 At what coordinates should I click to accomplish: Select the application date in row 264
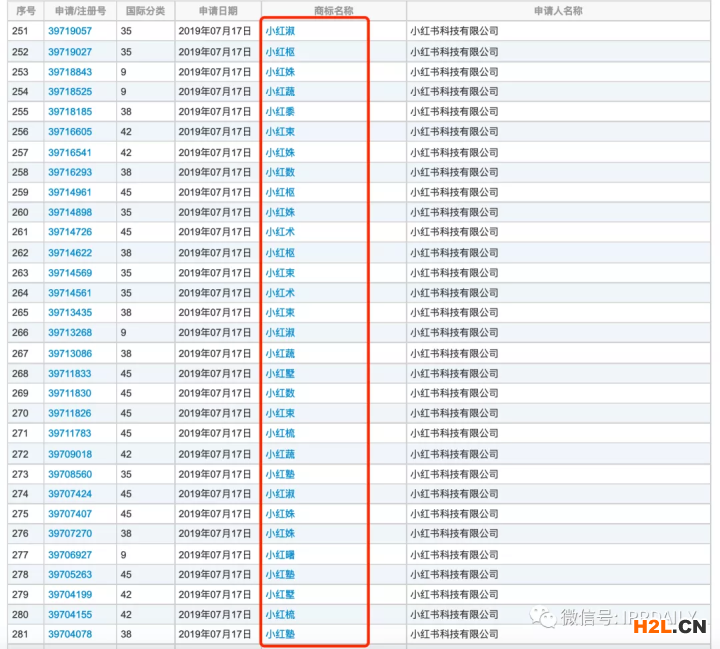[x=215, y=293]
